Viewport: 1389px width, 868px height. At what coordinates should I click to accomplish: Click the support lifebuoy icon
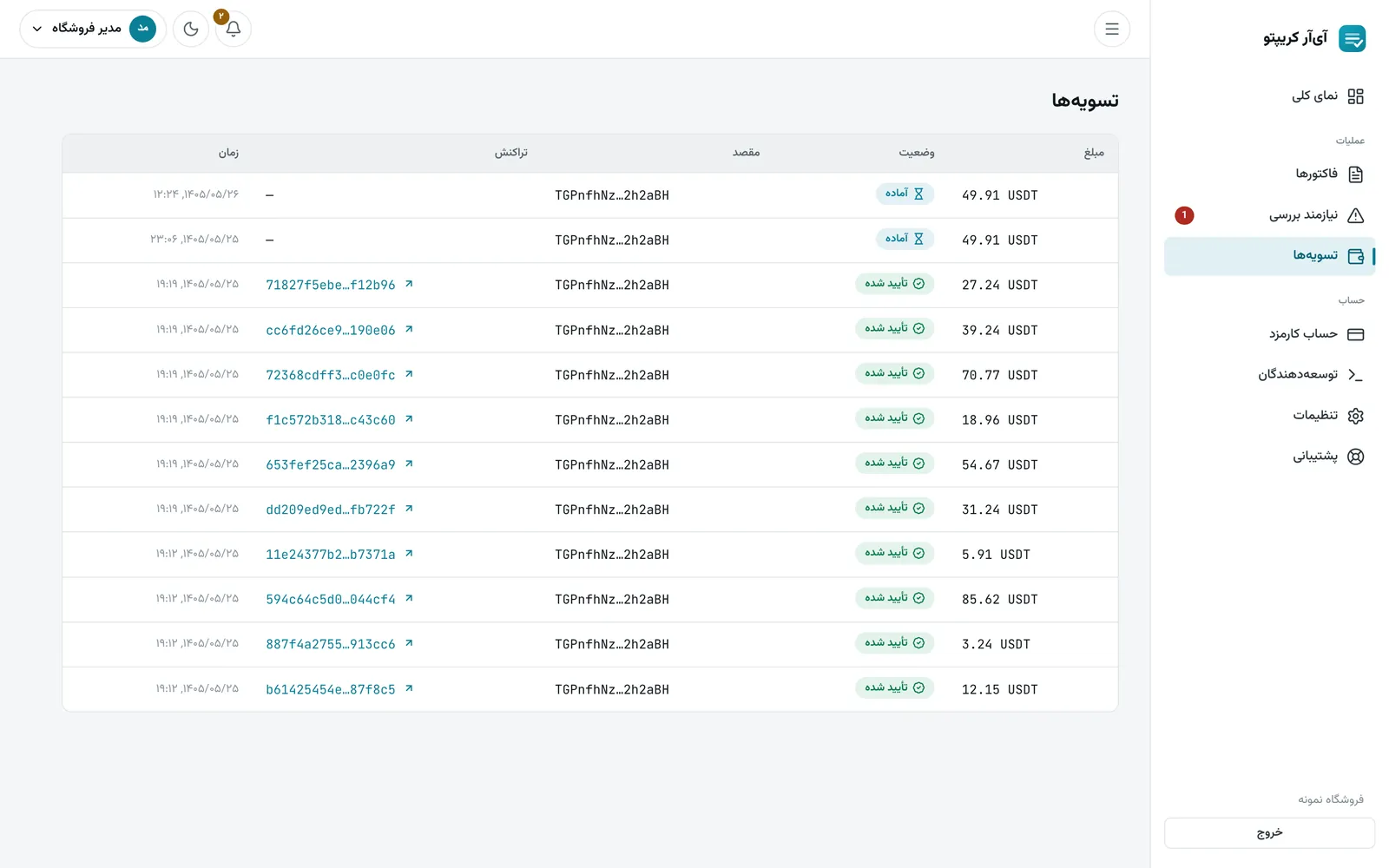tap(1355, 457)
